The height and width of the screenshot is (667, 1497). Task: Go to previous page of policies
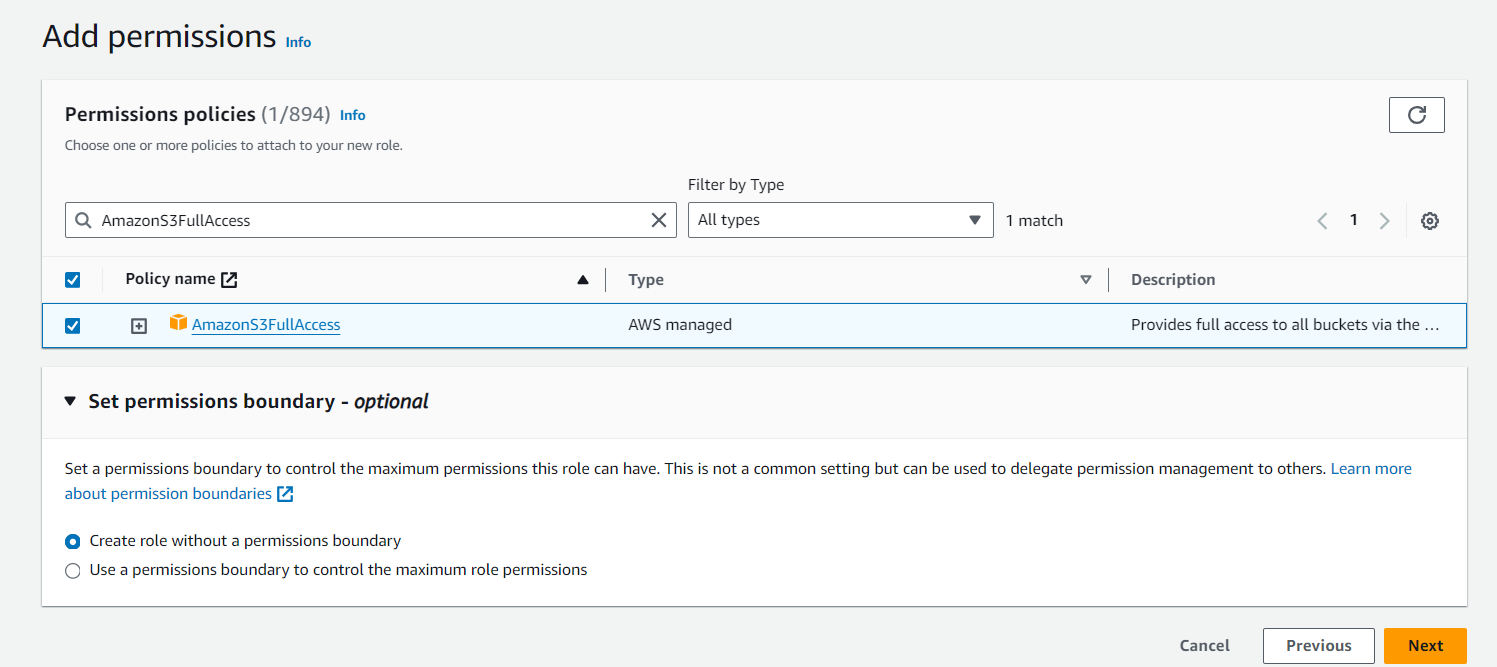click(x=1322, y=221)
